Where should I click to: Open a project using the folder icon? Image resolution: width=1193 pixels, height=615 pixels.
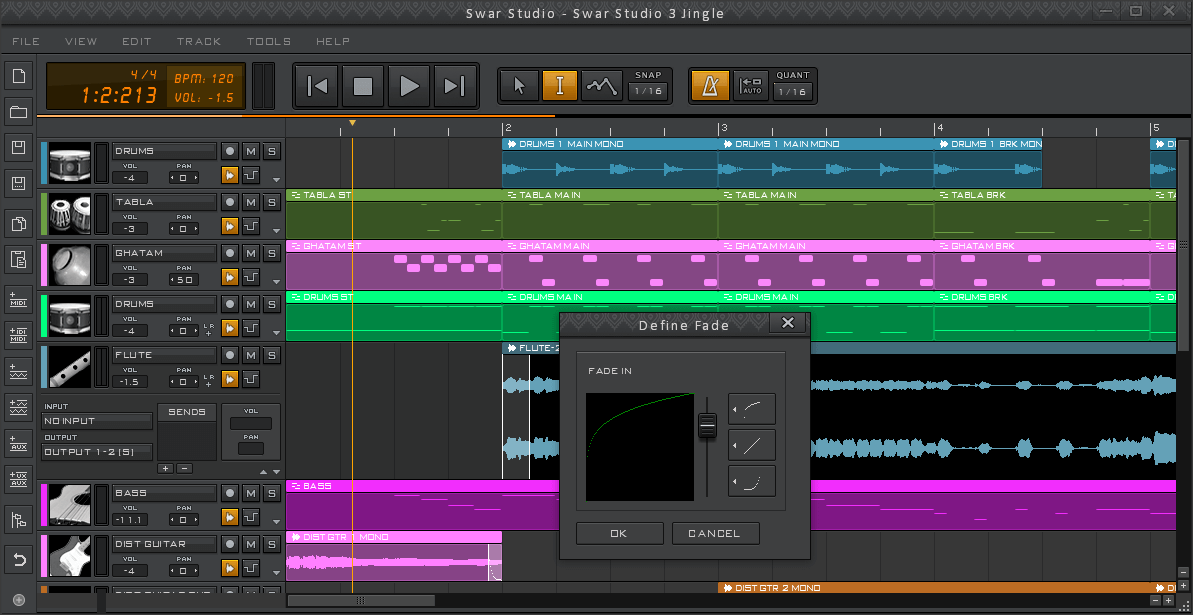19,113
